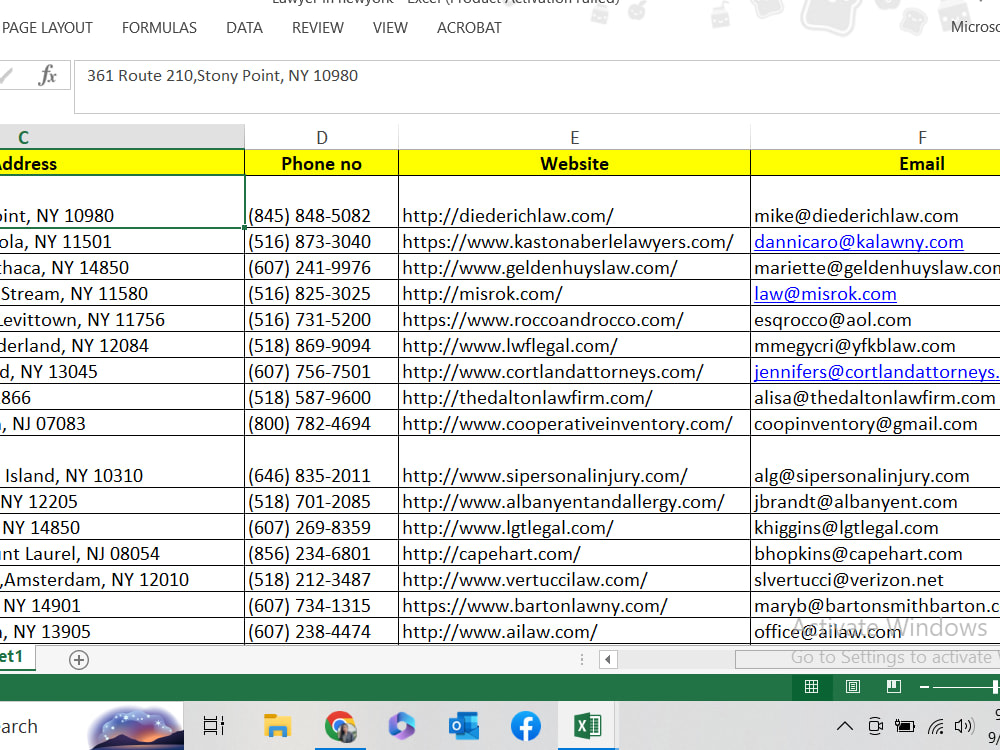Select cell https://www.bartonlawny.com/
This screenshot has width=1000, height=750.
coord(574,606)
